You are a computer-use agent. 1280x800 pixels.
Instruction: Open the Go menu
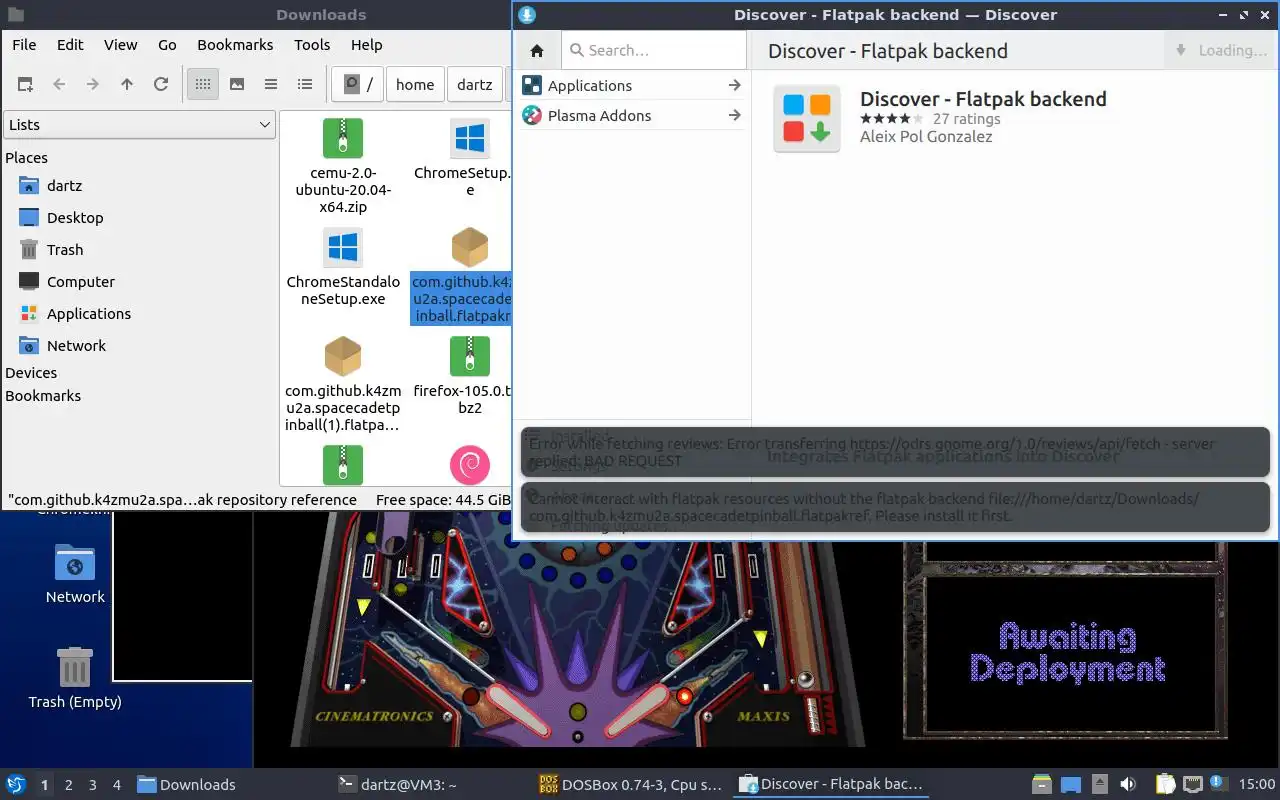click(x=167, y=44)
